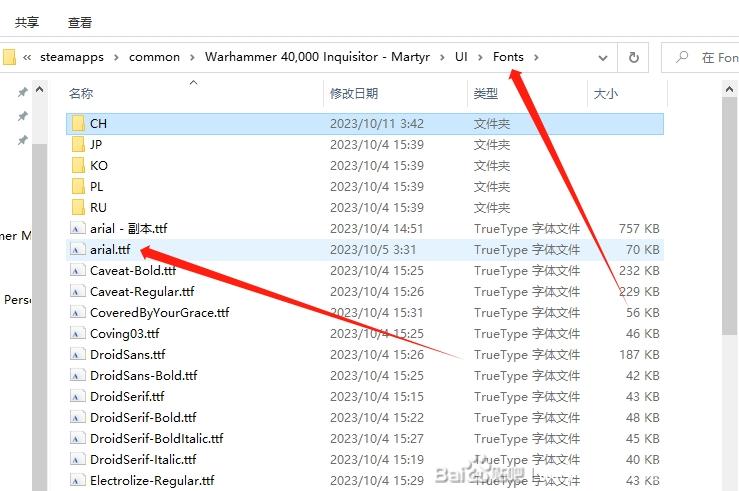Click the CoveredByYourGrace.ttf file icon
Viewport: 739px width, 491px height.
tap(77, 312)
